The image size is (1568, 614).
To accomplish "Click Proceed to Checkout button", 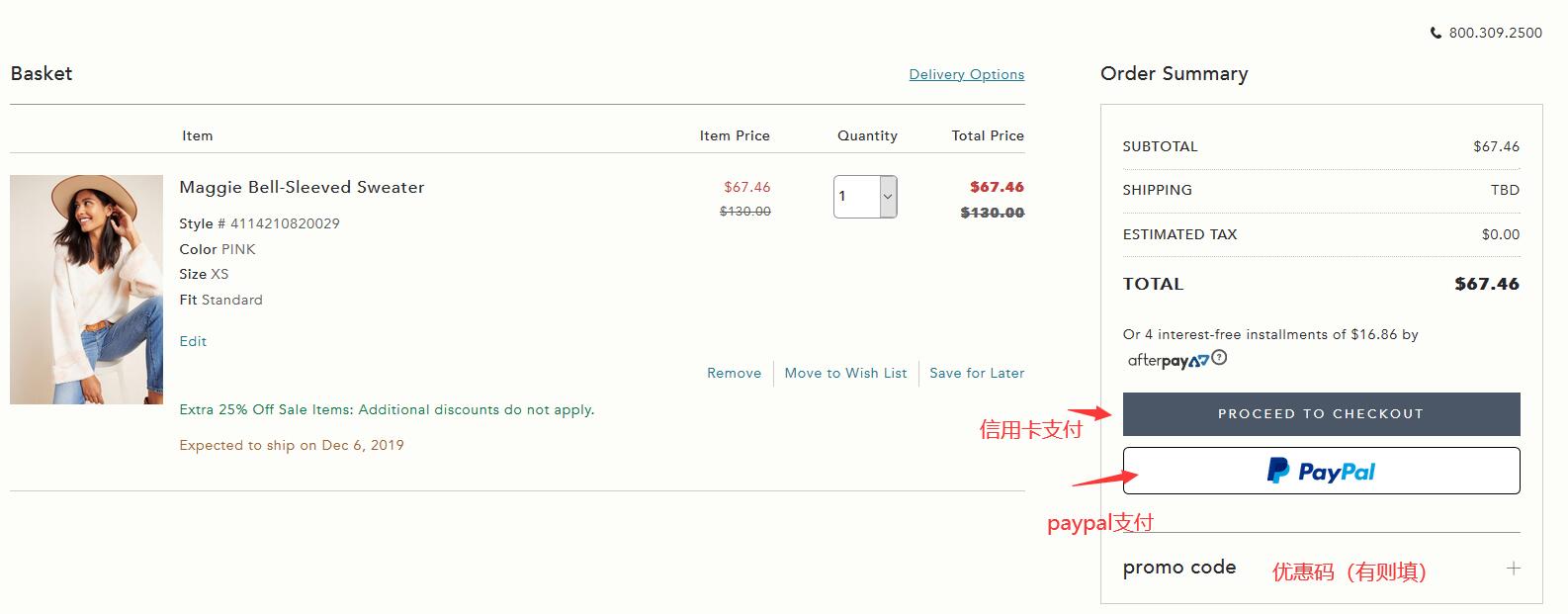I will click(x=1321, y=414).
